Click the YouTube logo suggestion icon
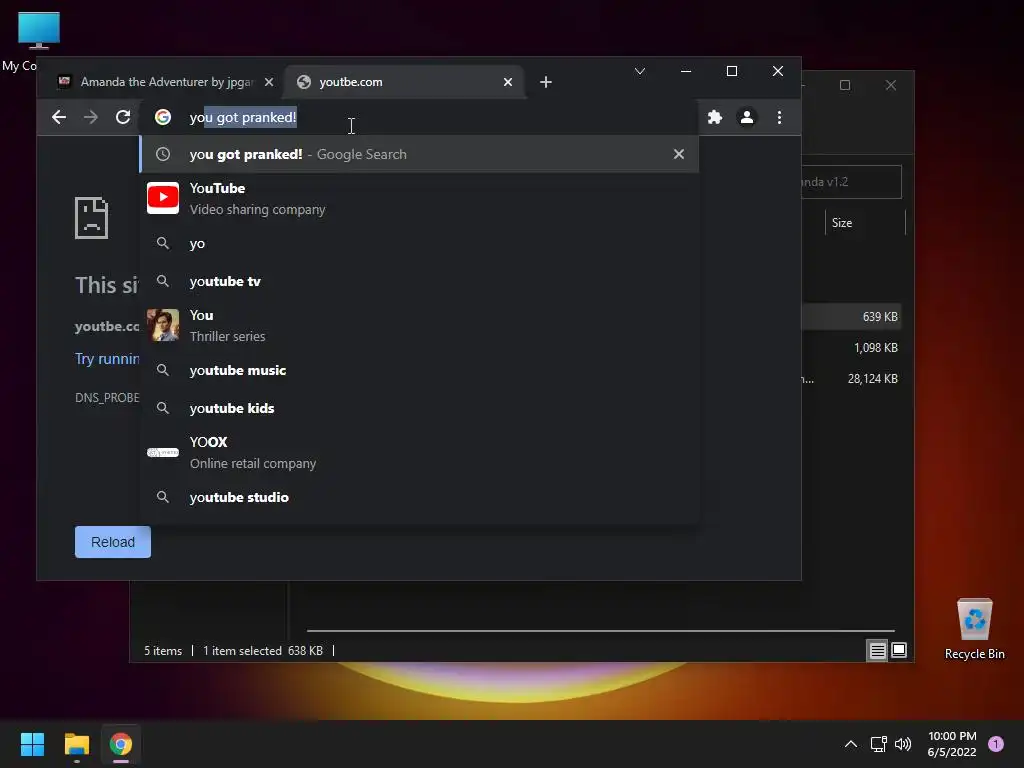The image size is (1024, 768). (163, 198)
